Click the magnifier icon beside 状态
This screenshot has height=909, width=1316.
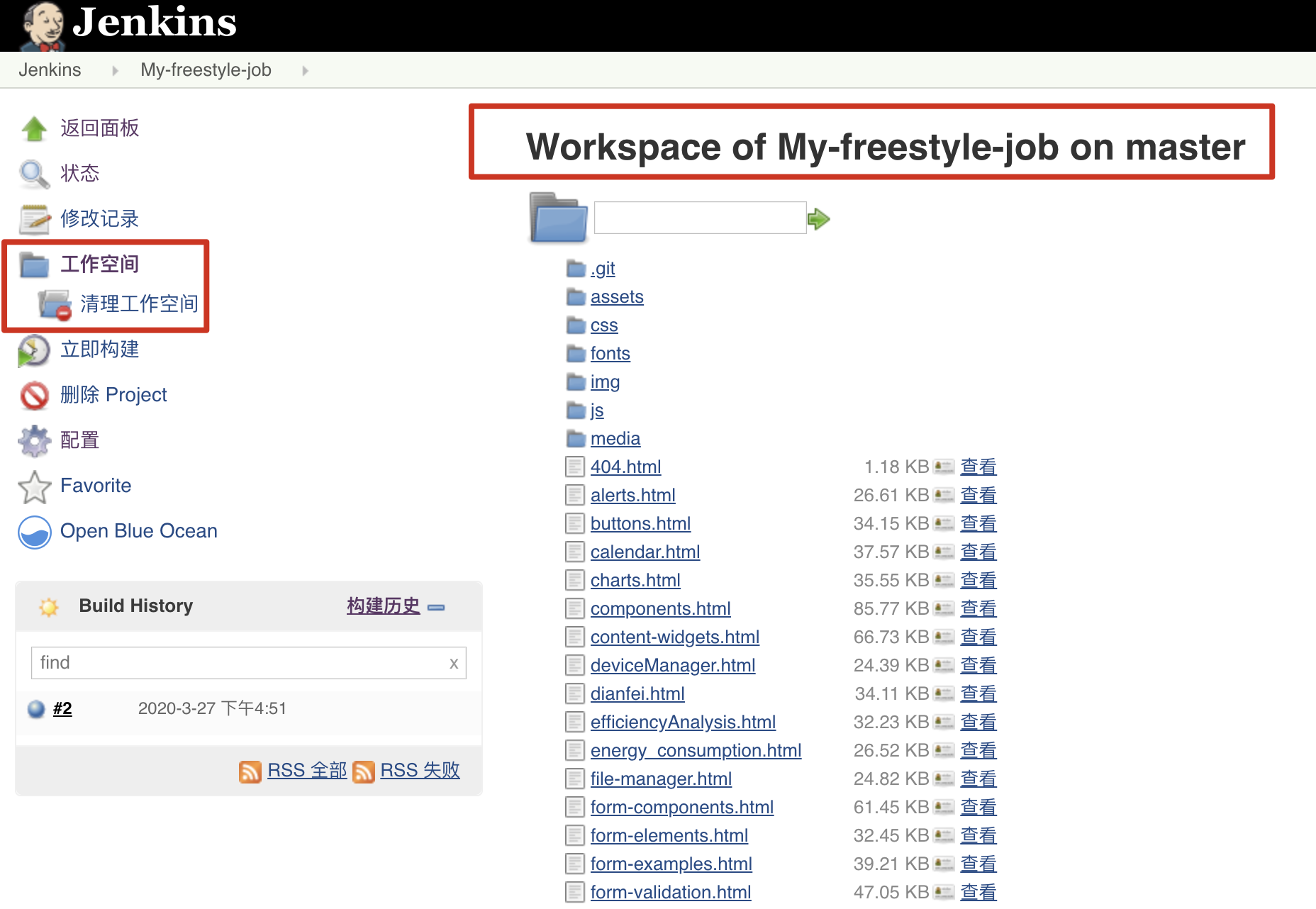[x=34, y=174]
